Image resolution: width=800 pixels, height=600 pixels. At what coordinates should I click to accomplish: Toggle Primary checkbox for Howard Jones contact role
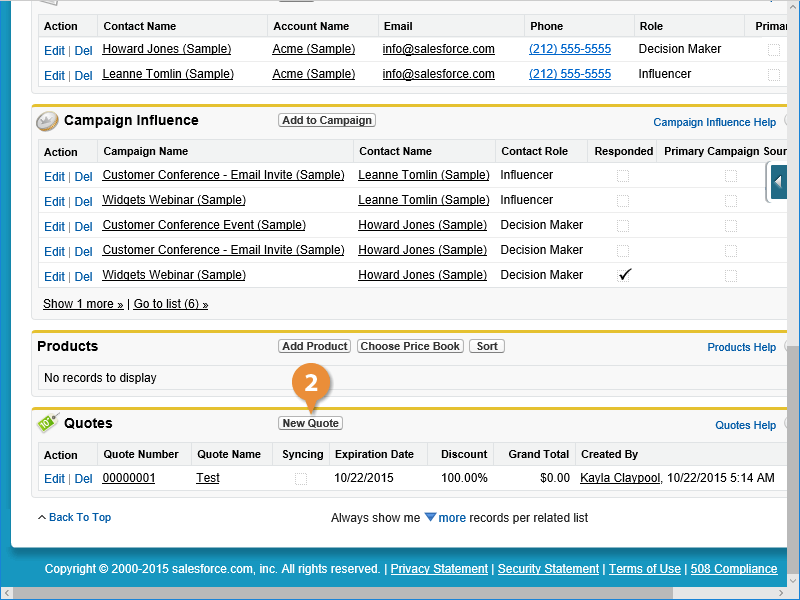tap(773, 49)
